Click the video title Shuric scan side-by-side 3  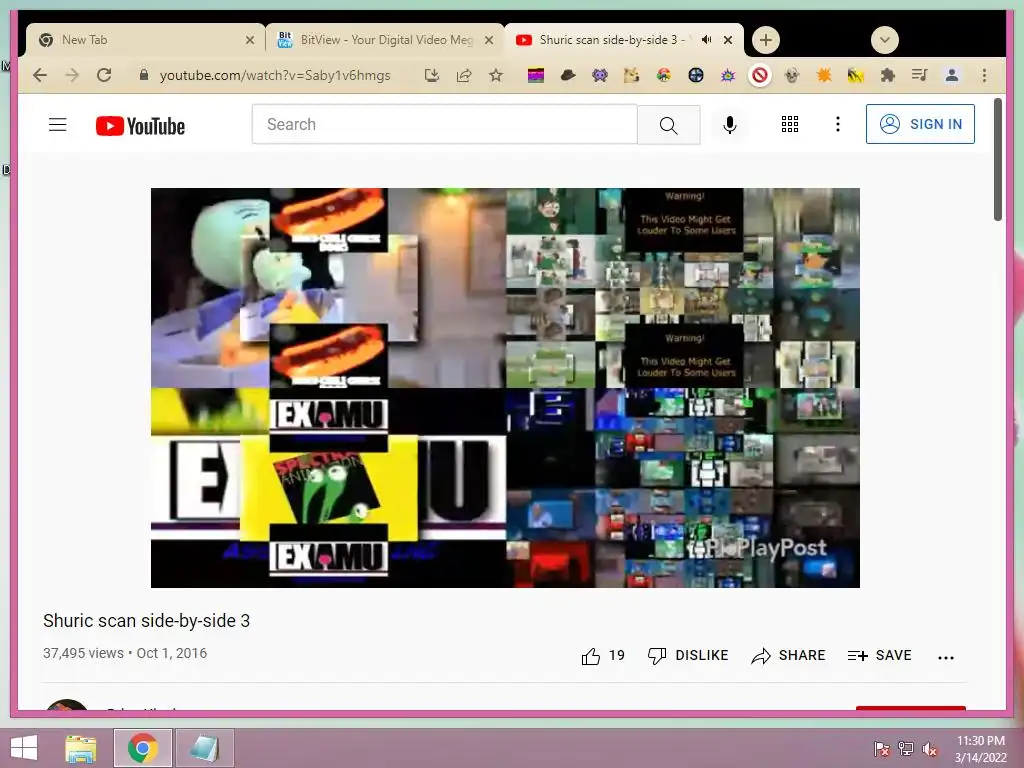[146, 620]
